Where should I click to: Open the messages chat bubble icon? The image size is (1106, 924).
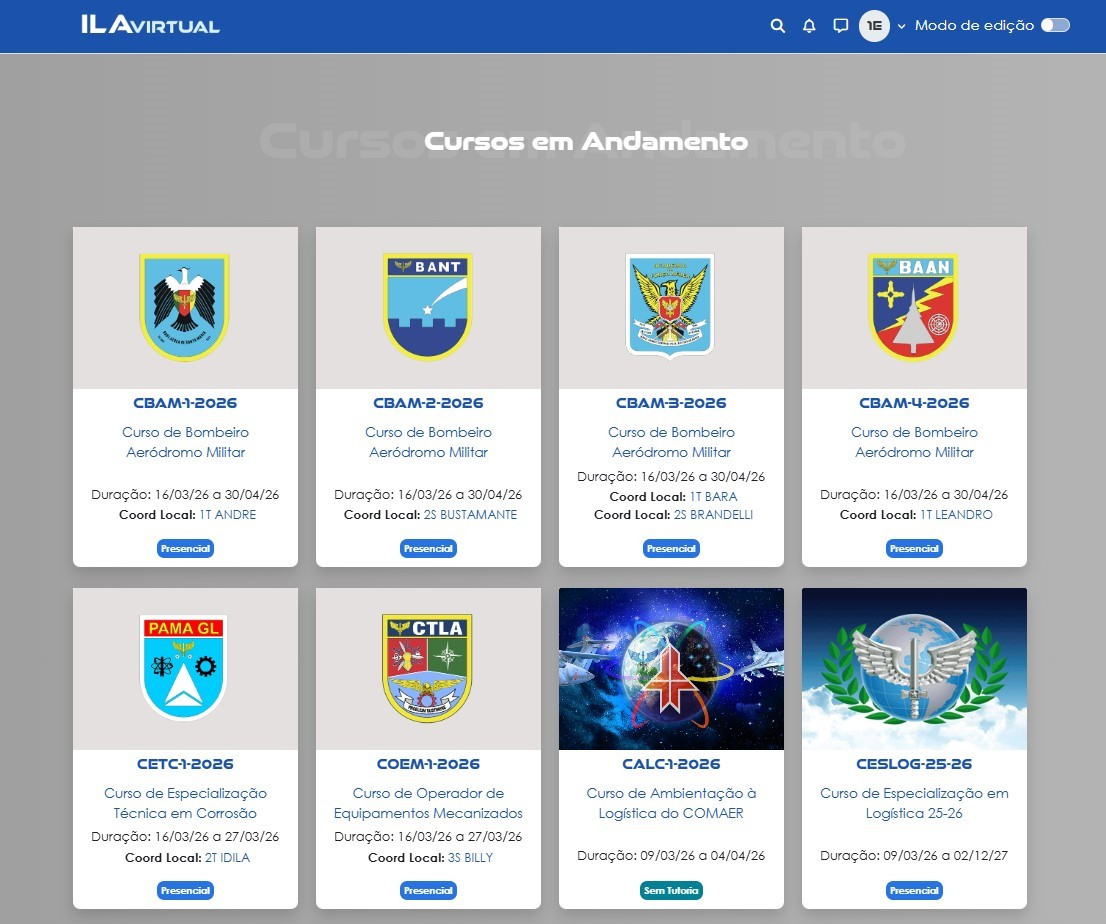coord(840,26)
